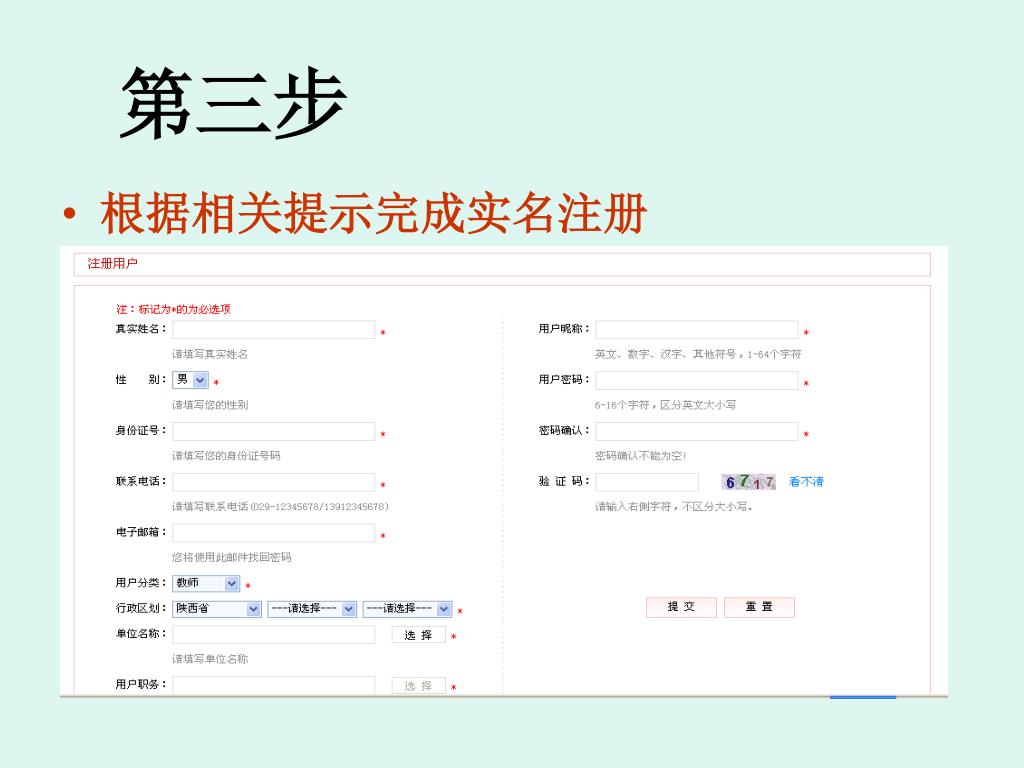Open the second 行政区划 请选择 dropdown
Viewport: 1024px width, 768px height.
[312, 609]
